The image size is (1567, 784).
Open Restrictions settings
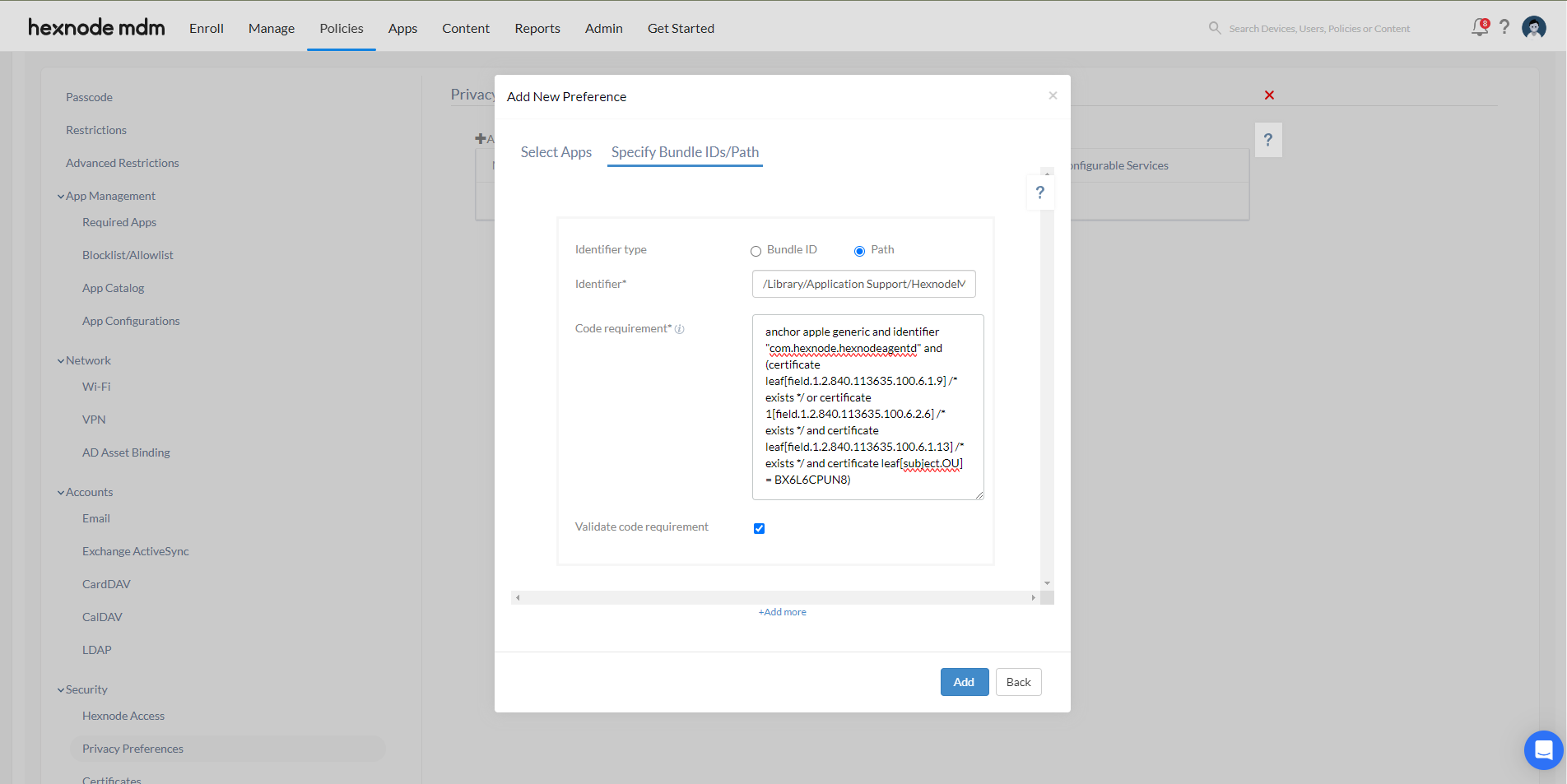(x=96, y=130)
